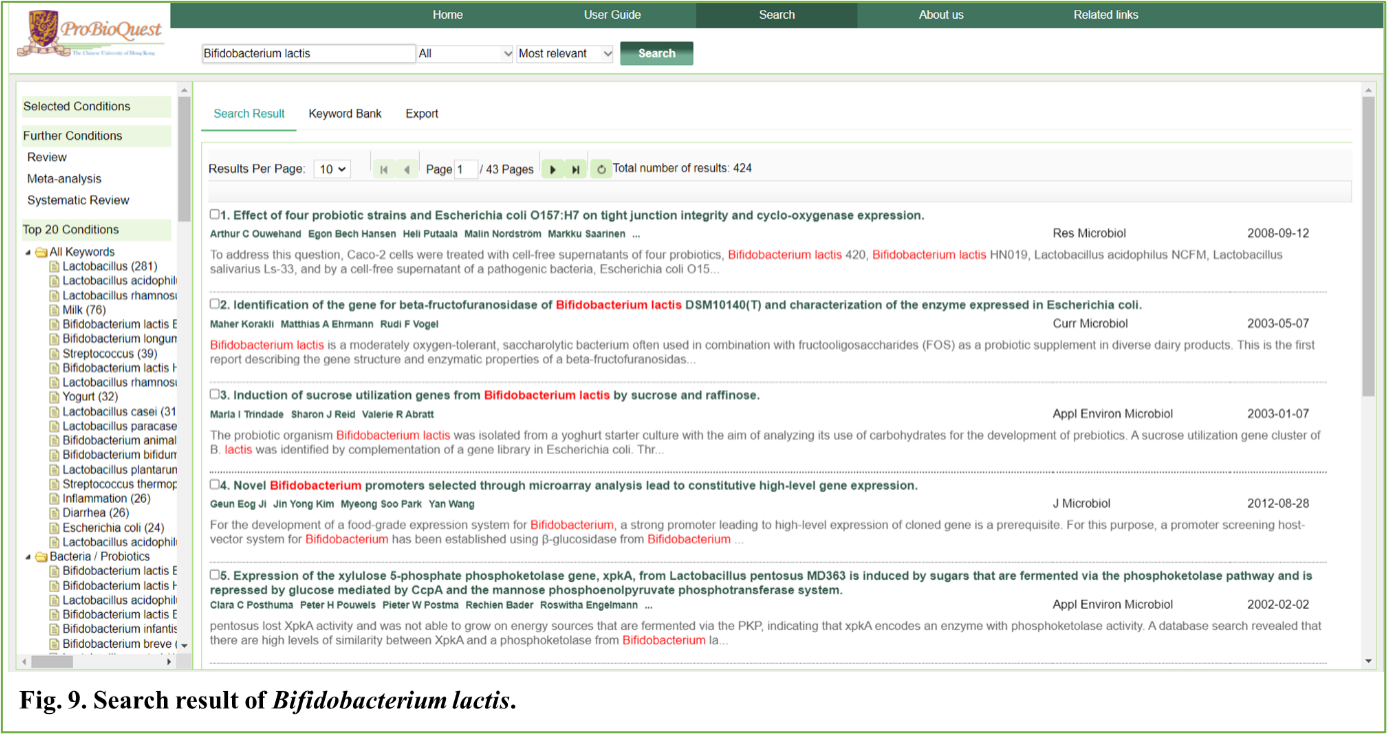
Task: Filter by Meta-analysis condition
Action: (x=64, y=179)
